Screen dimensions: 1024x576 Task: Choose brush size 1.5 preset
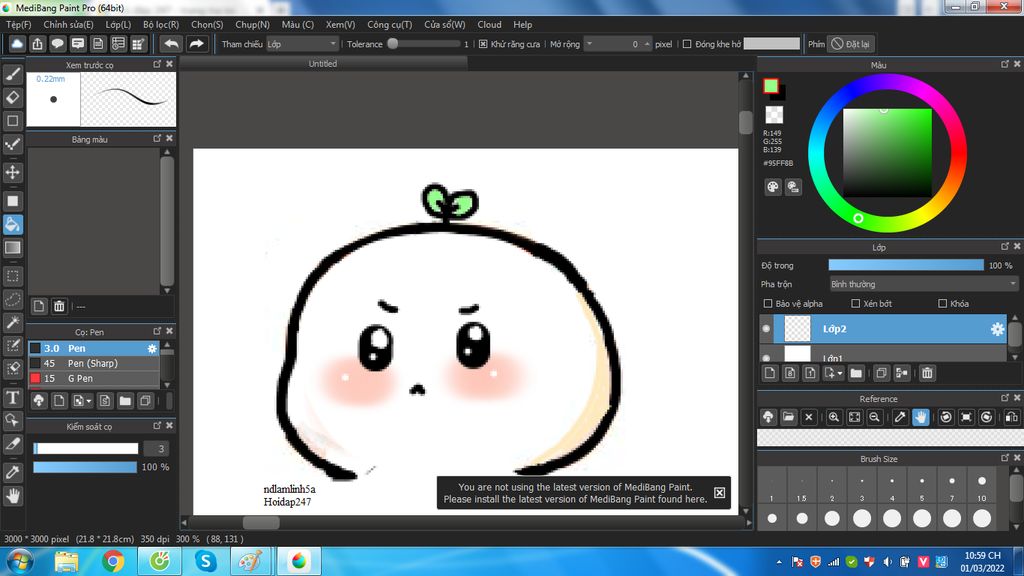(801, 487)
